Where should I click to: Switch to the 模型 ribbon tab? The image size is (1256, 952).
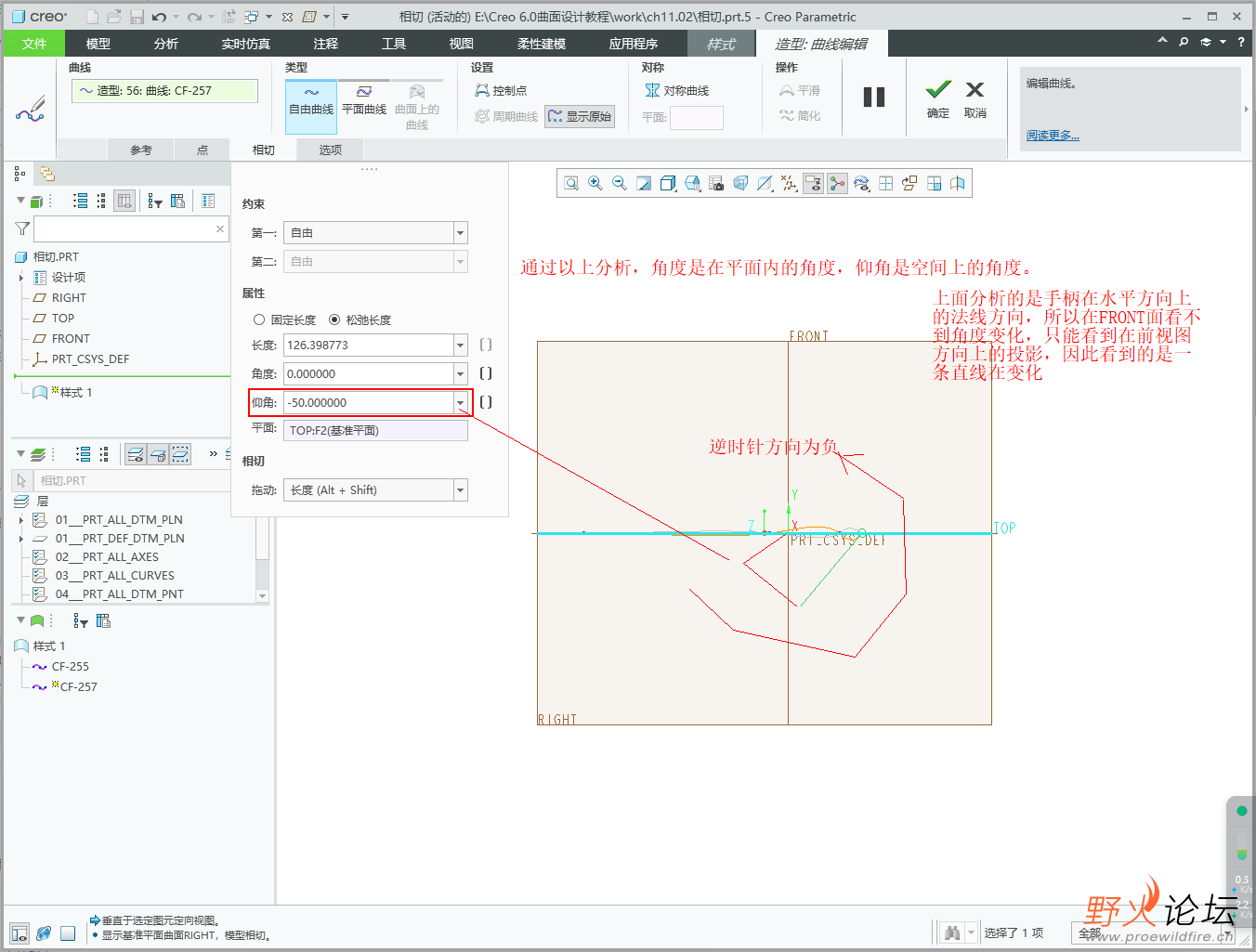[x=98, y=44]
